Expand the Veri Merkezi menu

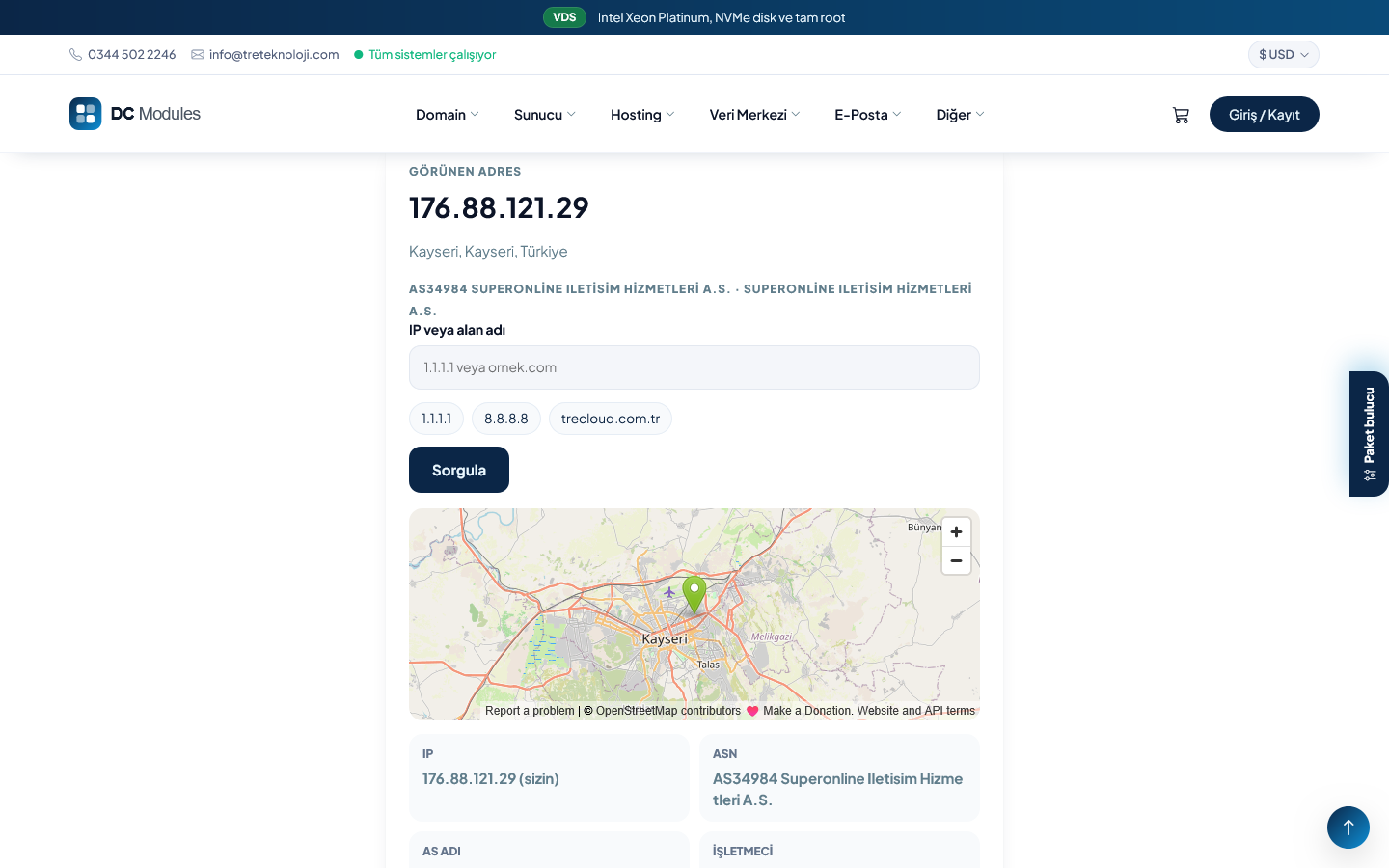click(x=754, y=115)
